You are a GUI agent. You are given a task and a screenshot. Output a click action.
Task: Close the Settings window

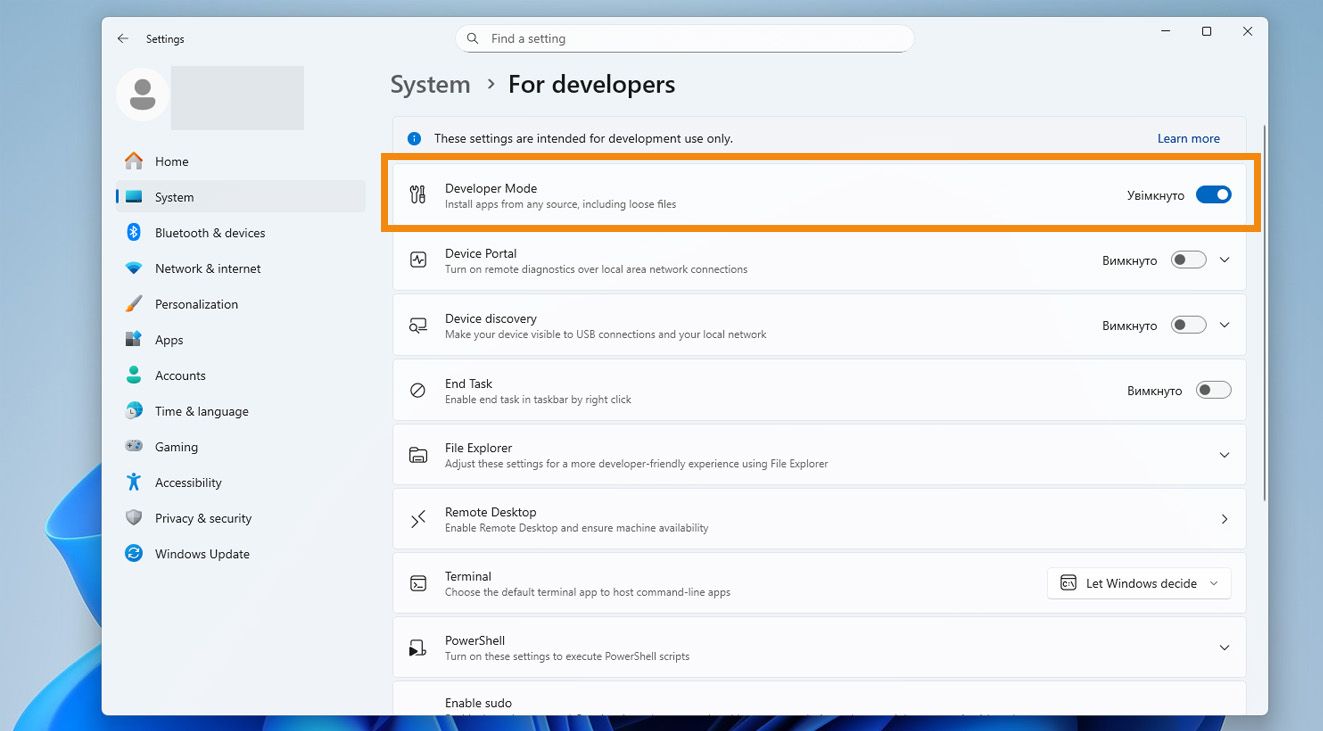pyautogui.click(x=1248, y=32)
